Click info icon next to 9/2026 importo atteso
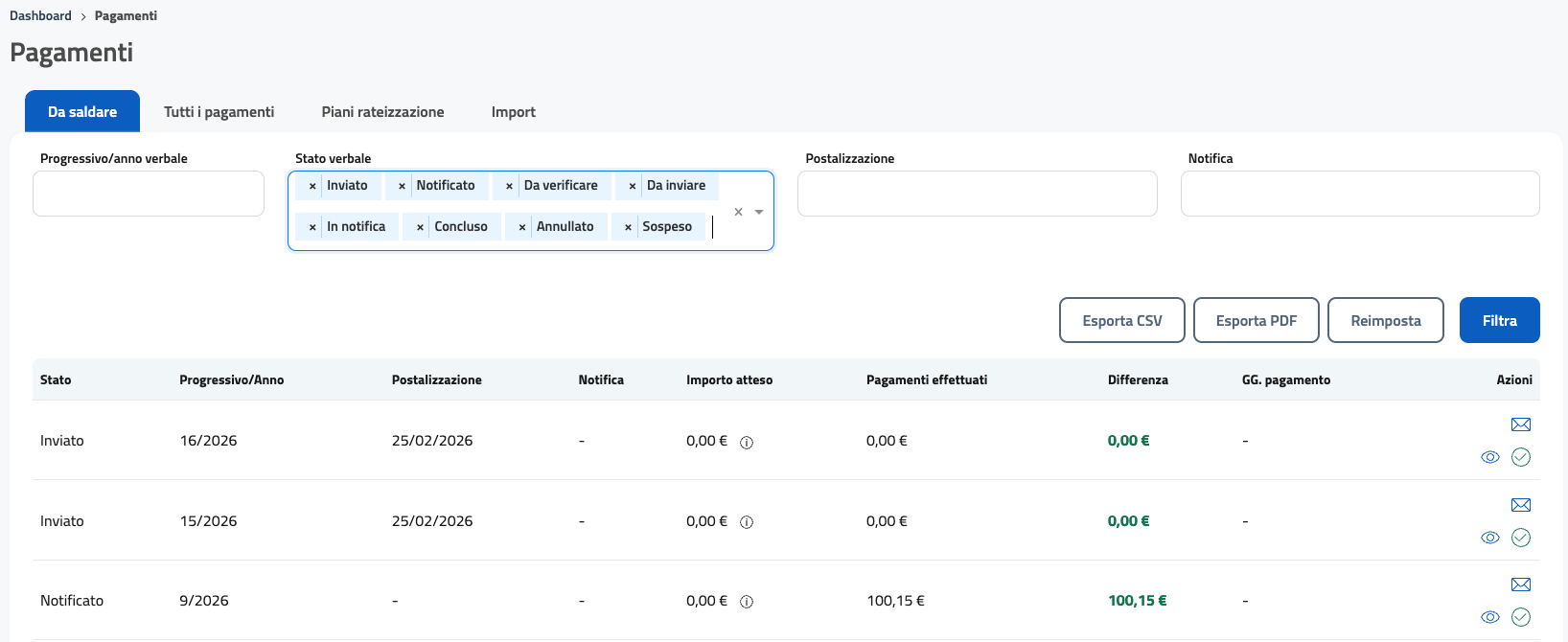Image resolution: width=1568 pixels, height=642 pixels. pos(747,602)
